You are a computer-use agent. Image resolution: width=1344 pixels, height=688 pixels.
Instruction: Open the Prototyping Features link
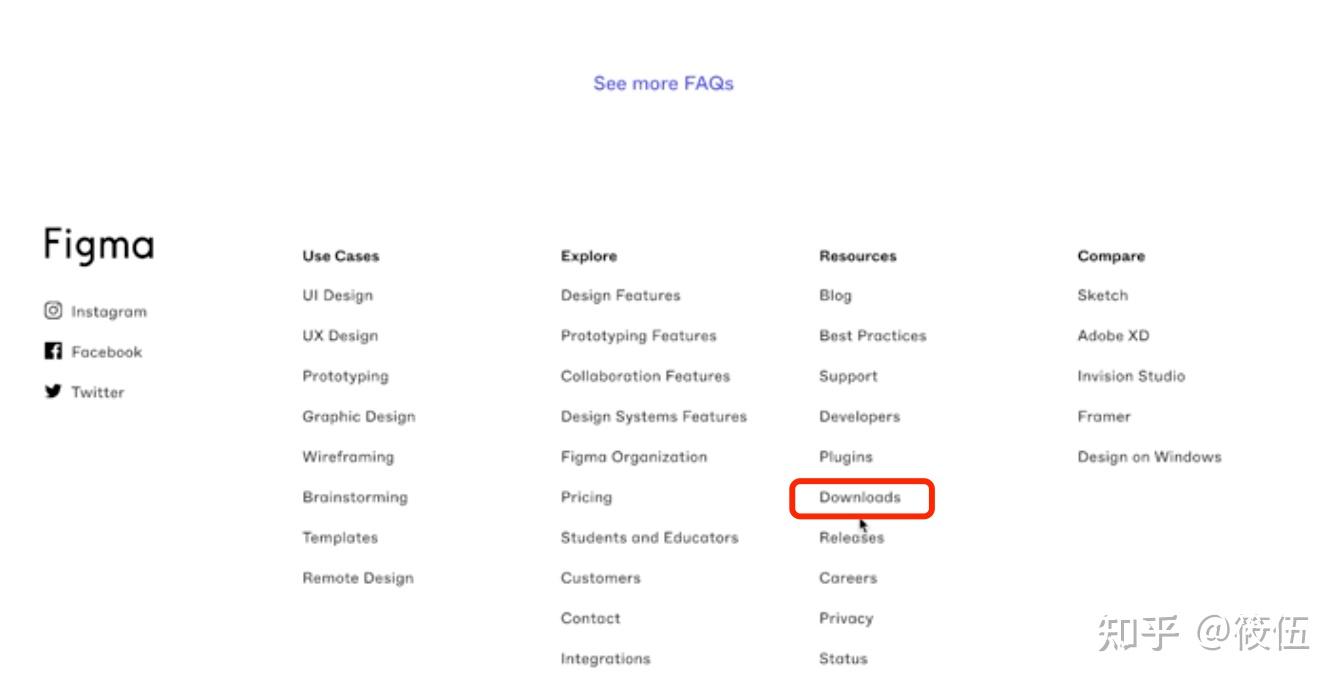pos(638,336)
